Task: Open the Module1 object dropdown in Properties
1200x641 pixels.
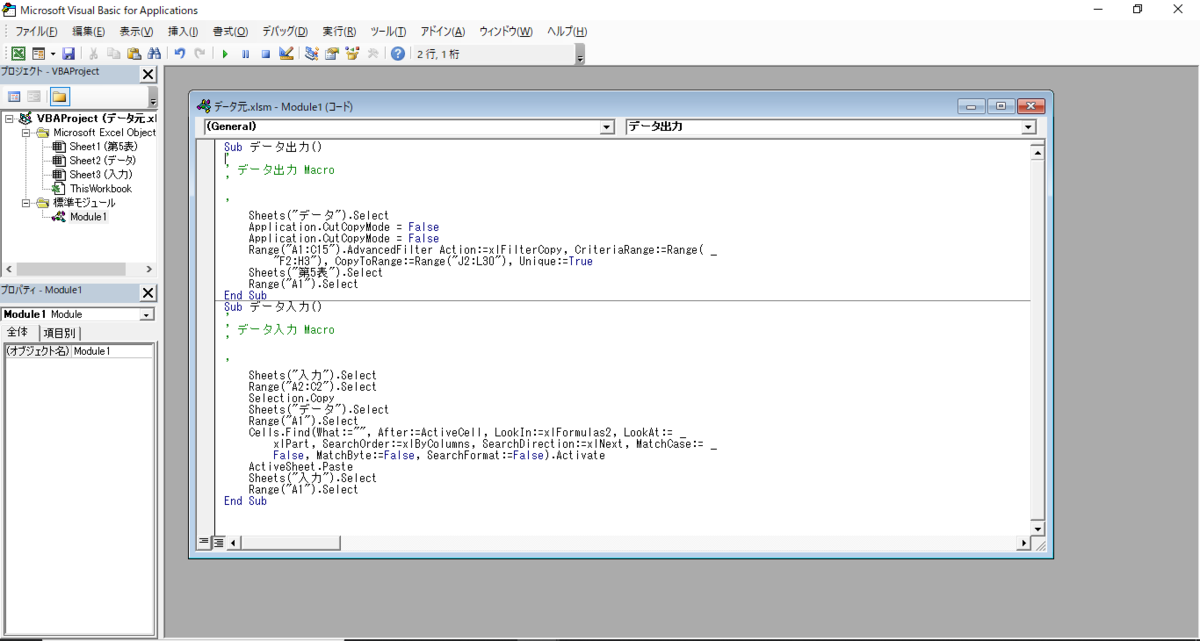Action: [147, 314]
